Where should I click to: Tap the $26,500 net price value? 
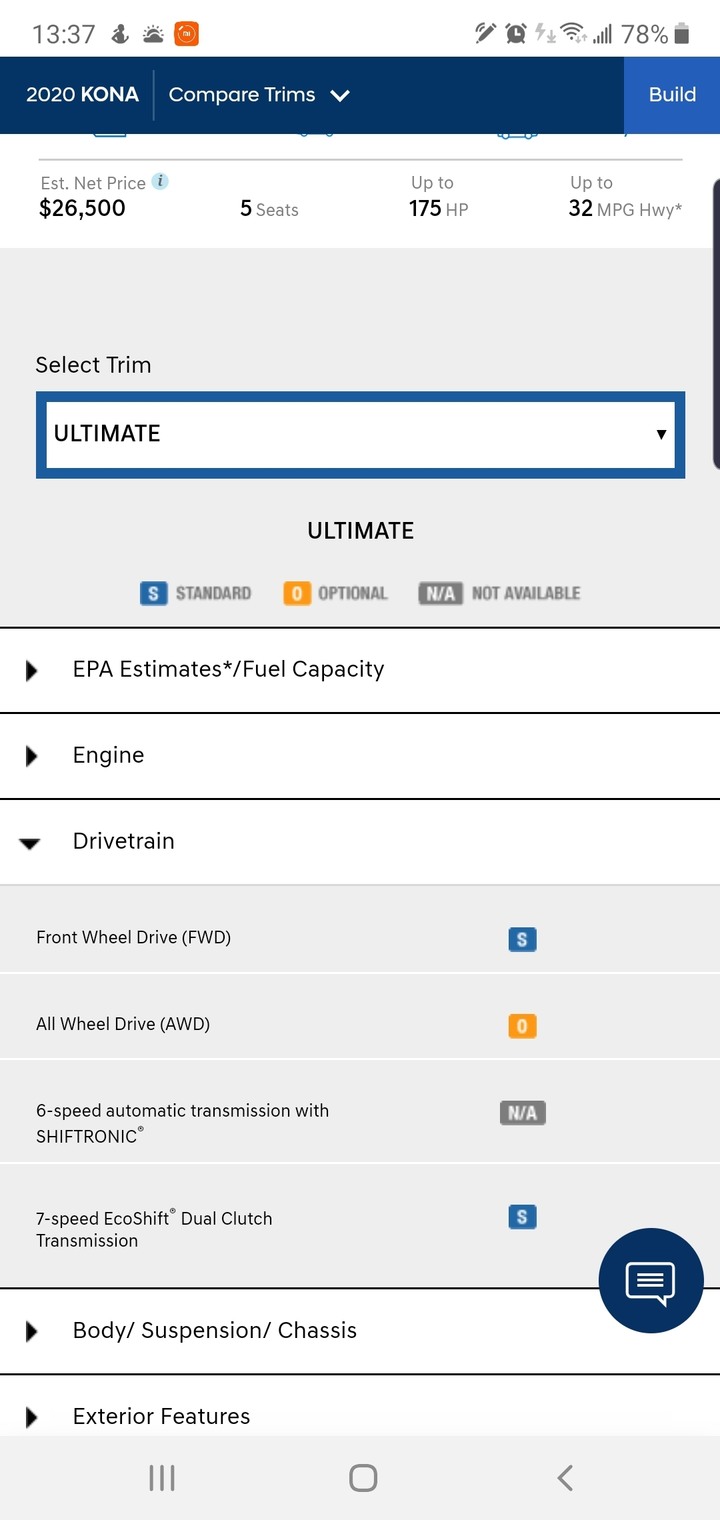tap(82, 208)
